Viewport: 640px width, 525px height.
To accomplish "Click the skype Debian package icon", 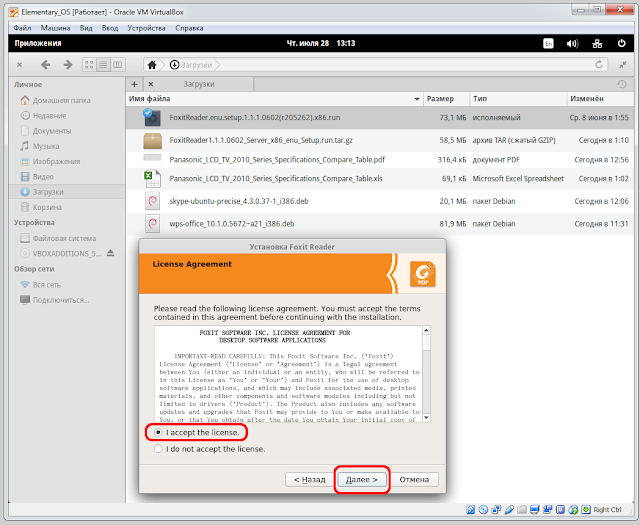I will (x=152, y=201).
